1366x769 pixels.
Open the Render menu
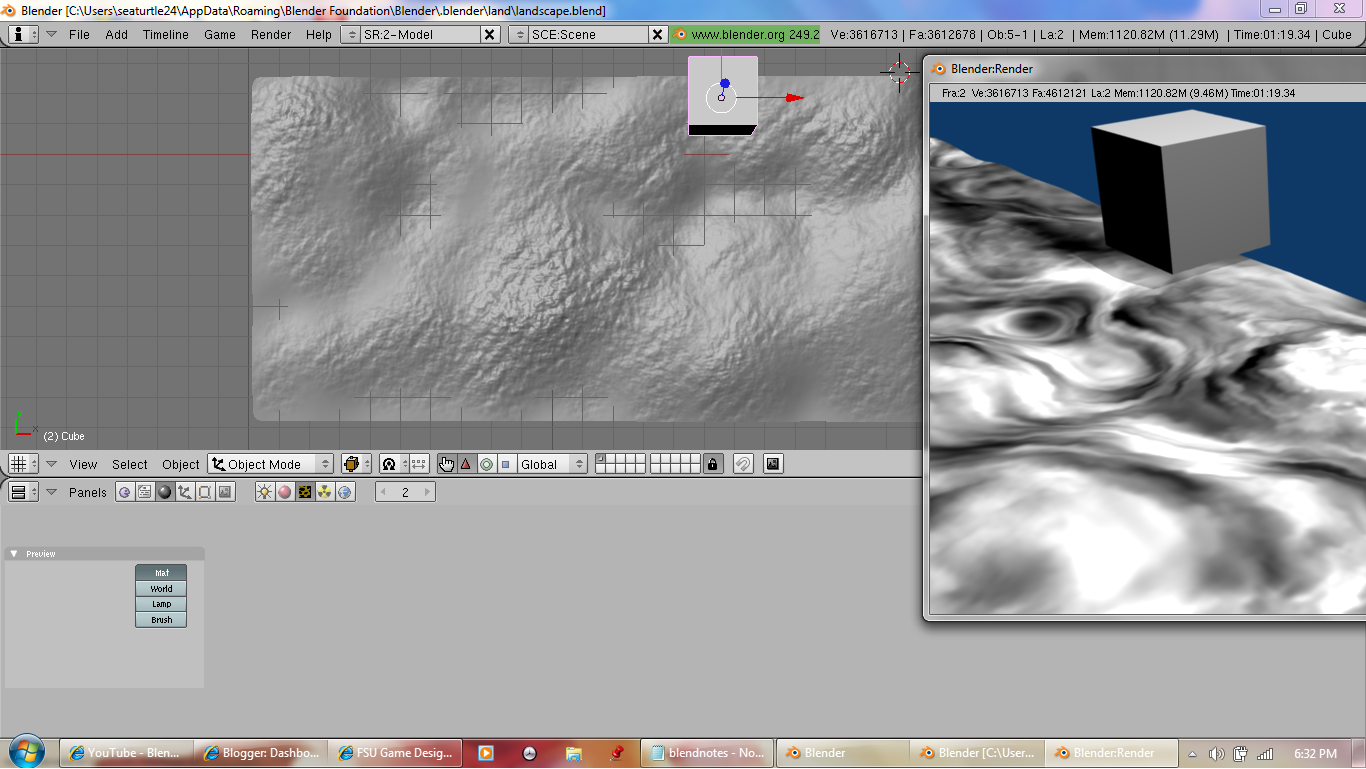[271, 34]
